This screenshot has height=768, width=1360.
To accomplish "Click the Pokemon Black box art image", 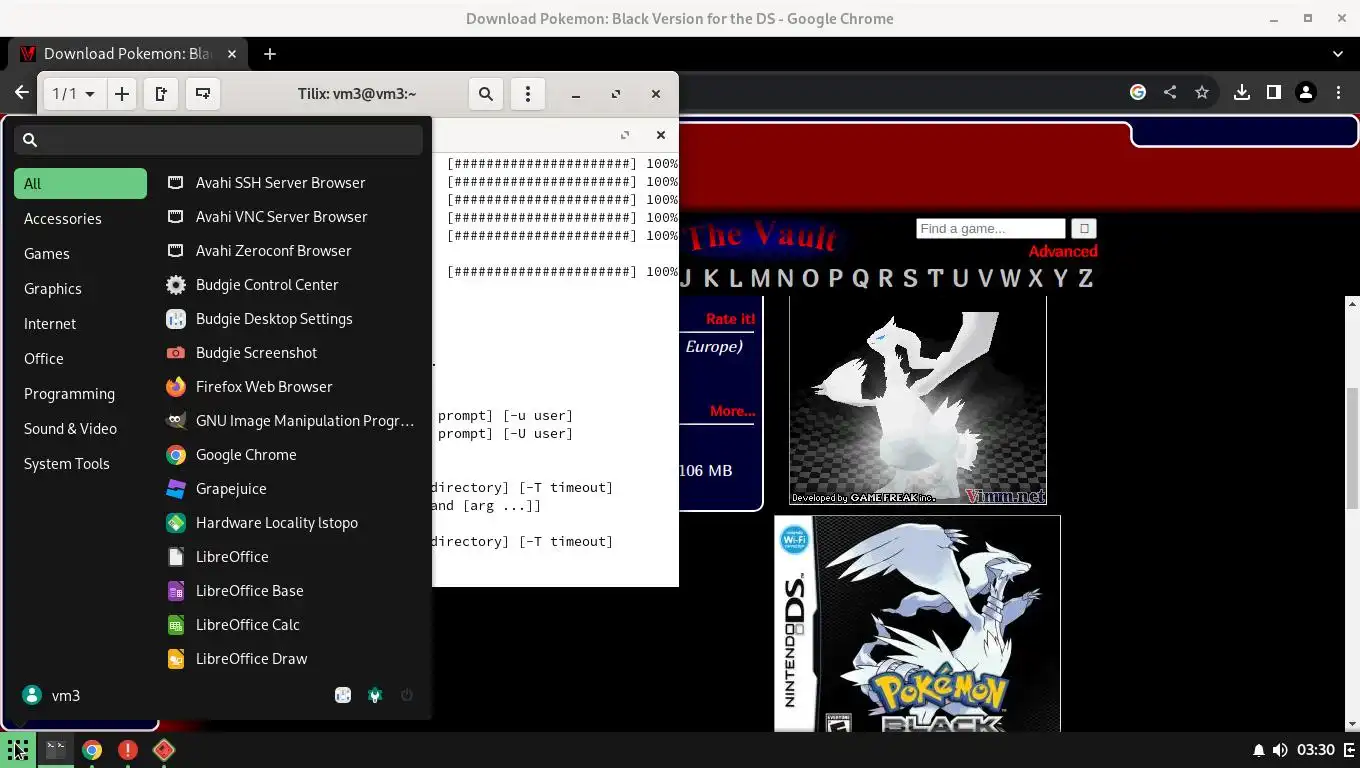I will [917, 624].
